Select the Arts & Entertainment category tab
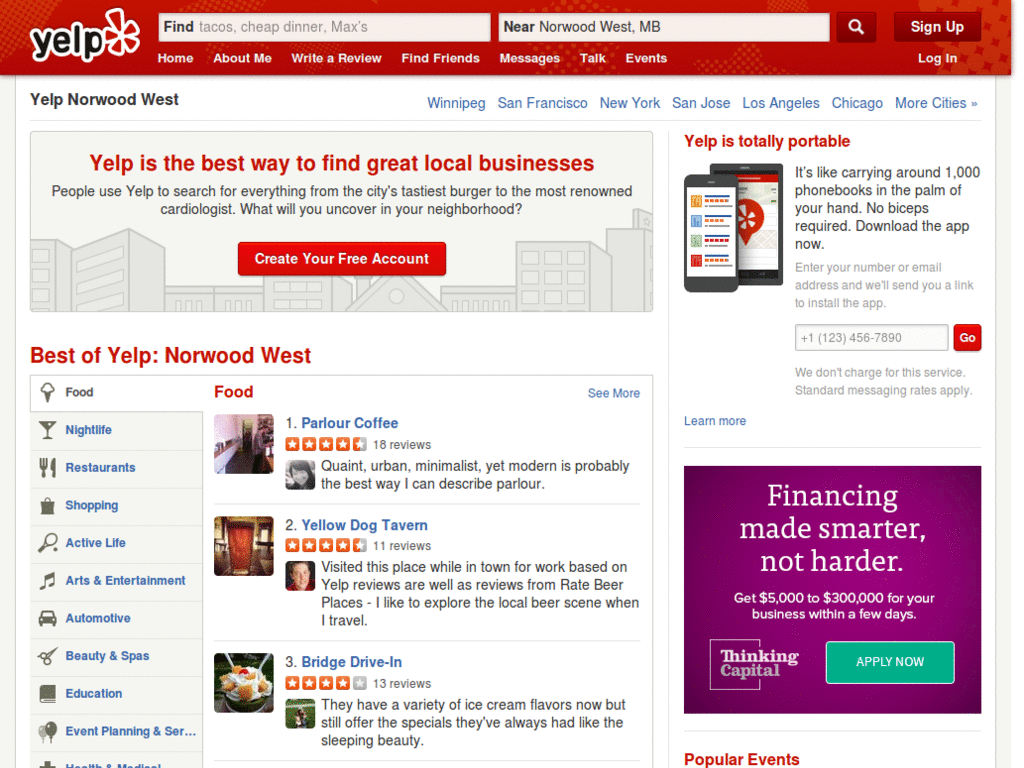This screenshot has width=1024, height=768. point(116,581)
